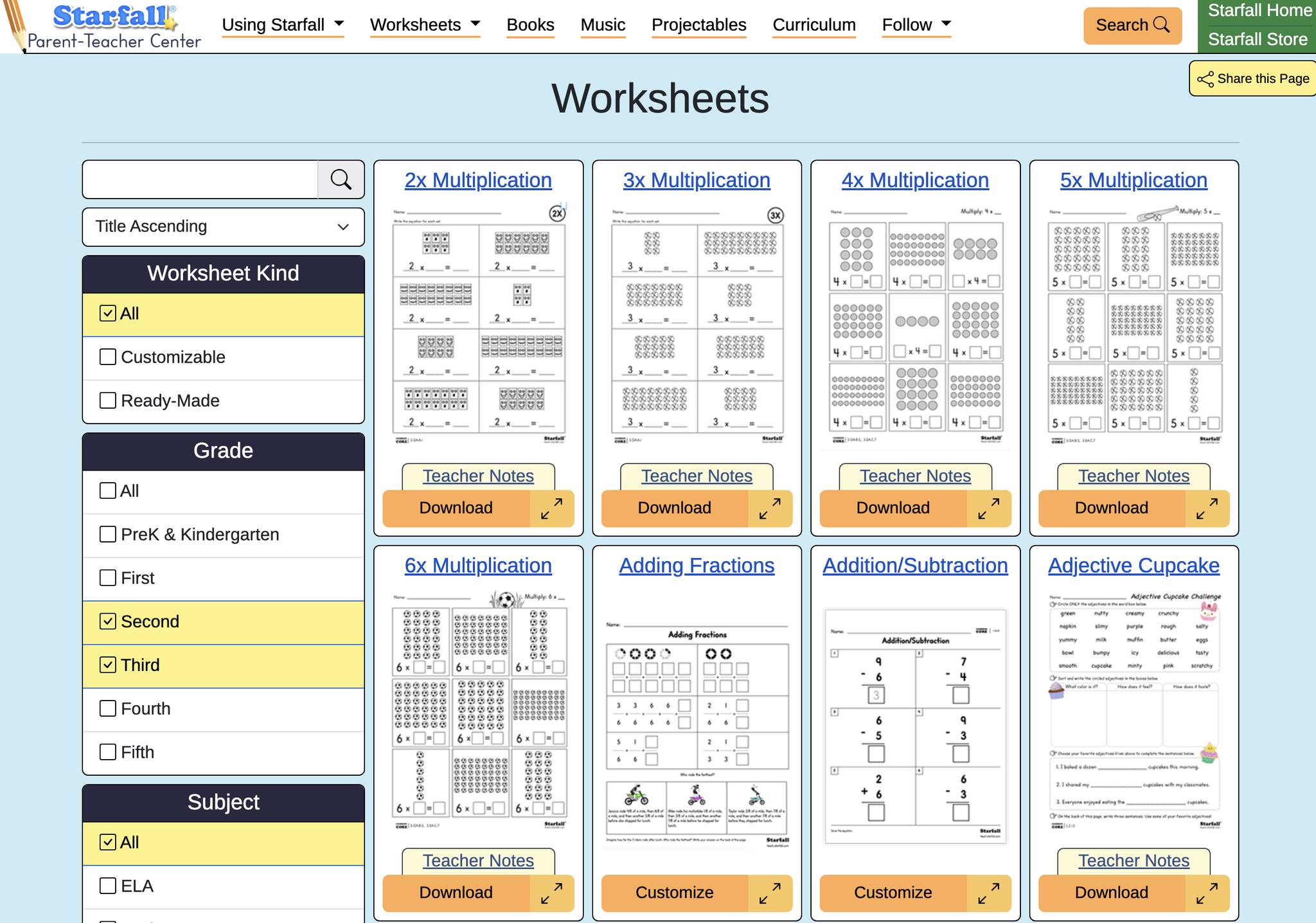
Task: Customize the Adding Fractions worksheet
Action: 675,893
